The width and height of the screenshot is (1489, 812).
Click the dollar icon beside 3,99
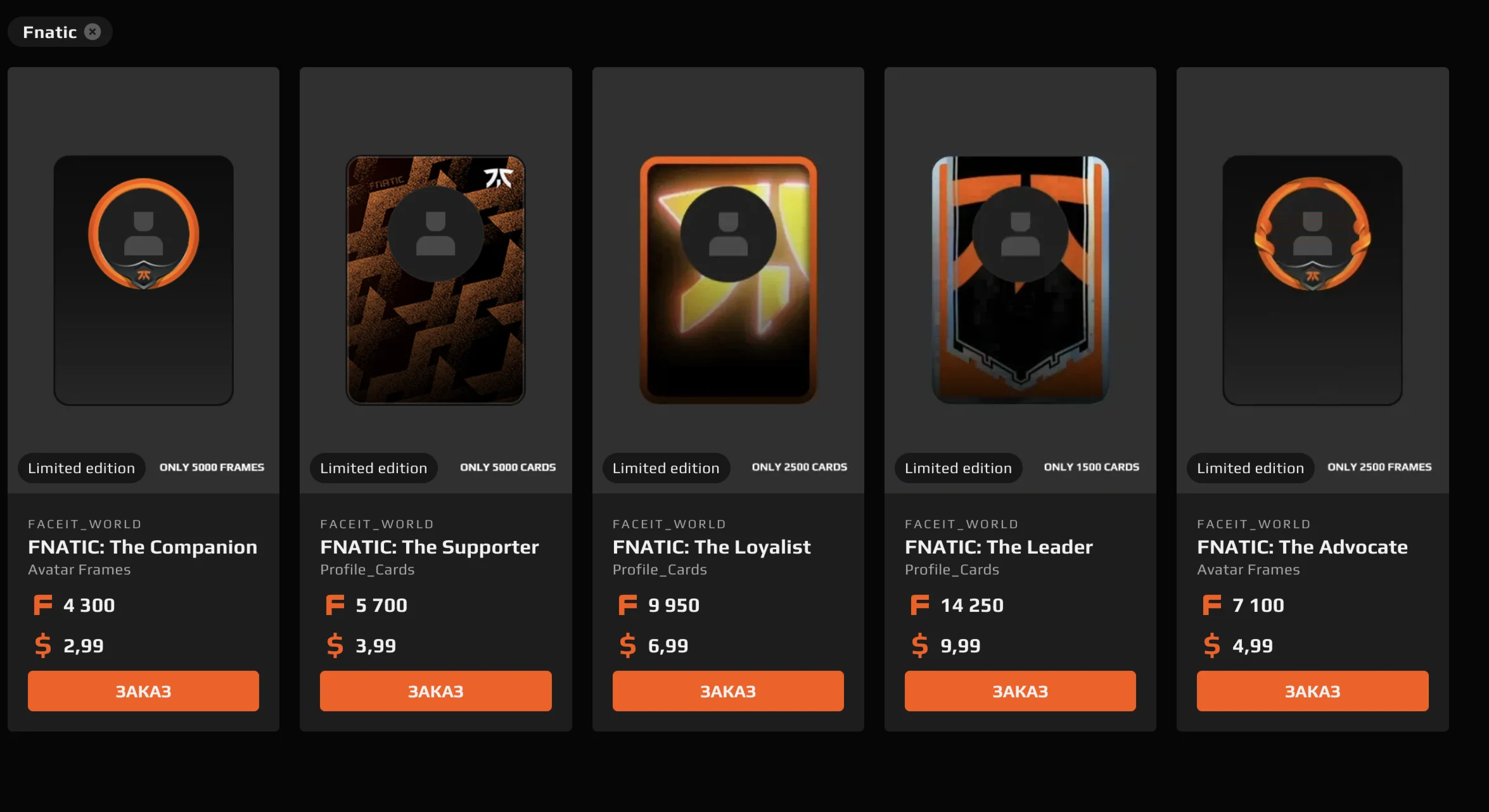point(335,645)
